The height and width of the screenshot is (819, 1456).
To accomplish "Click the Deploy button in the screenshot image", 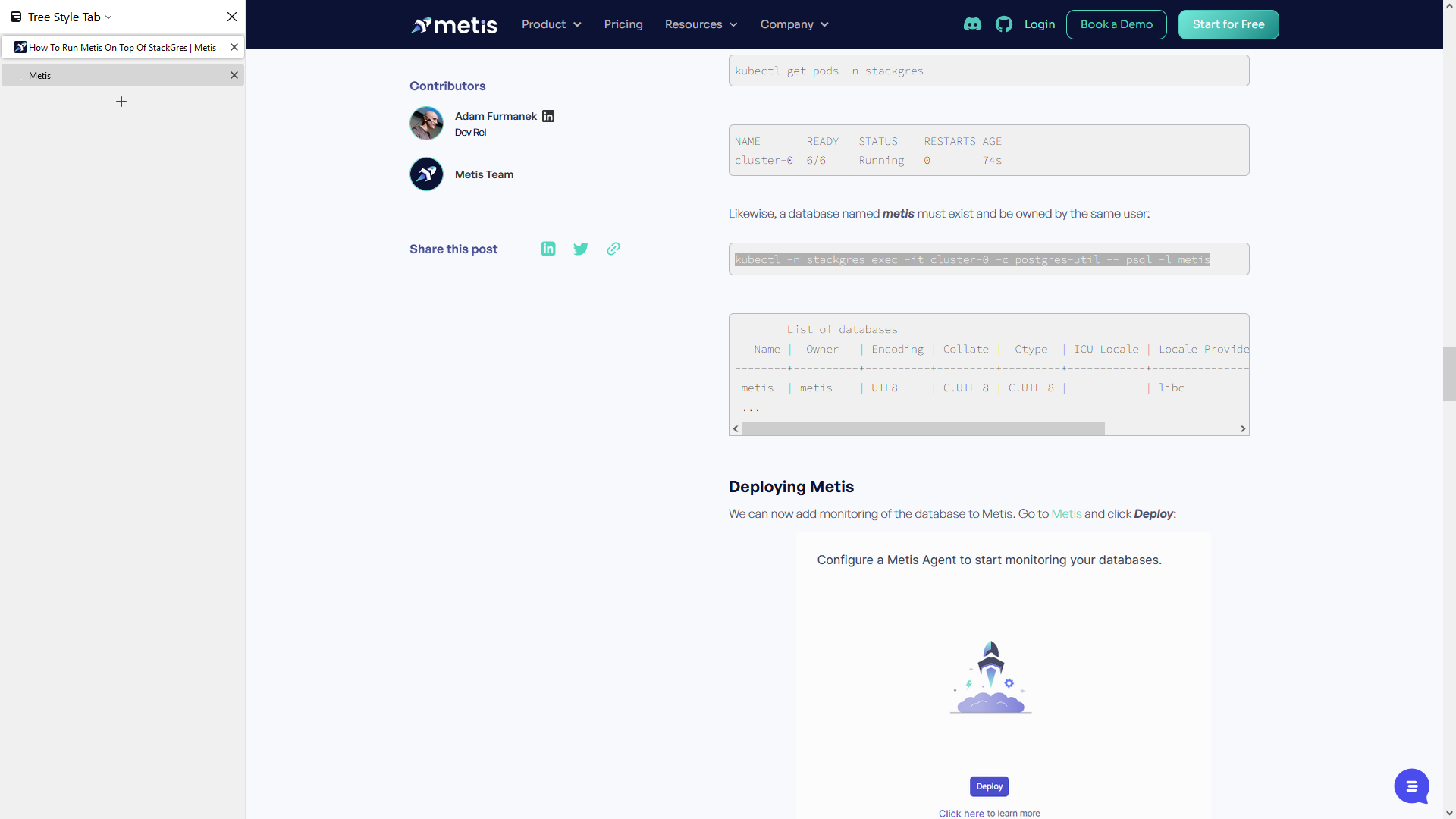I will click(989, 786).
